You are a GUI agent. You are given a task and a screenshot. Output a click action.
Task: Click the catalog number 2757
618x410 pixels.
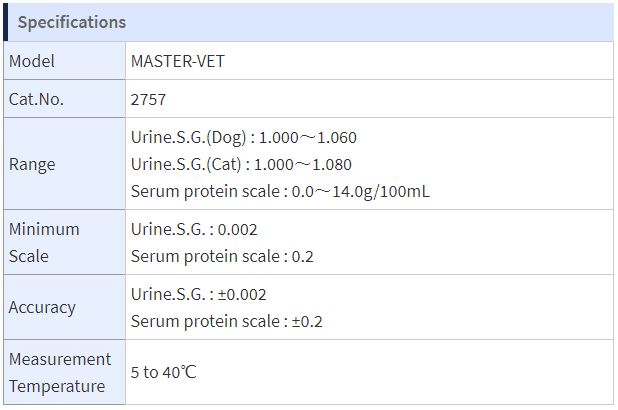(148, 99)
